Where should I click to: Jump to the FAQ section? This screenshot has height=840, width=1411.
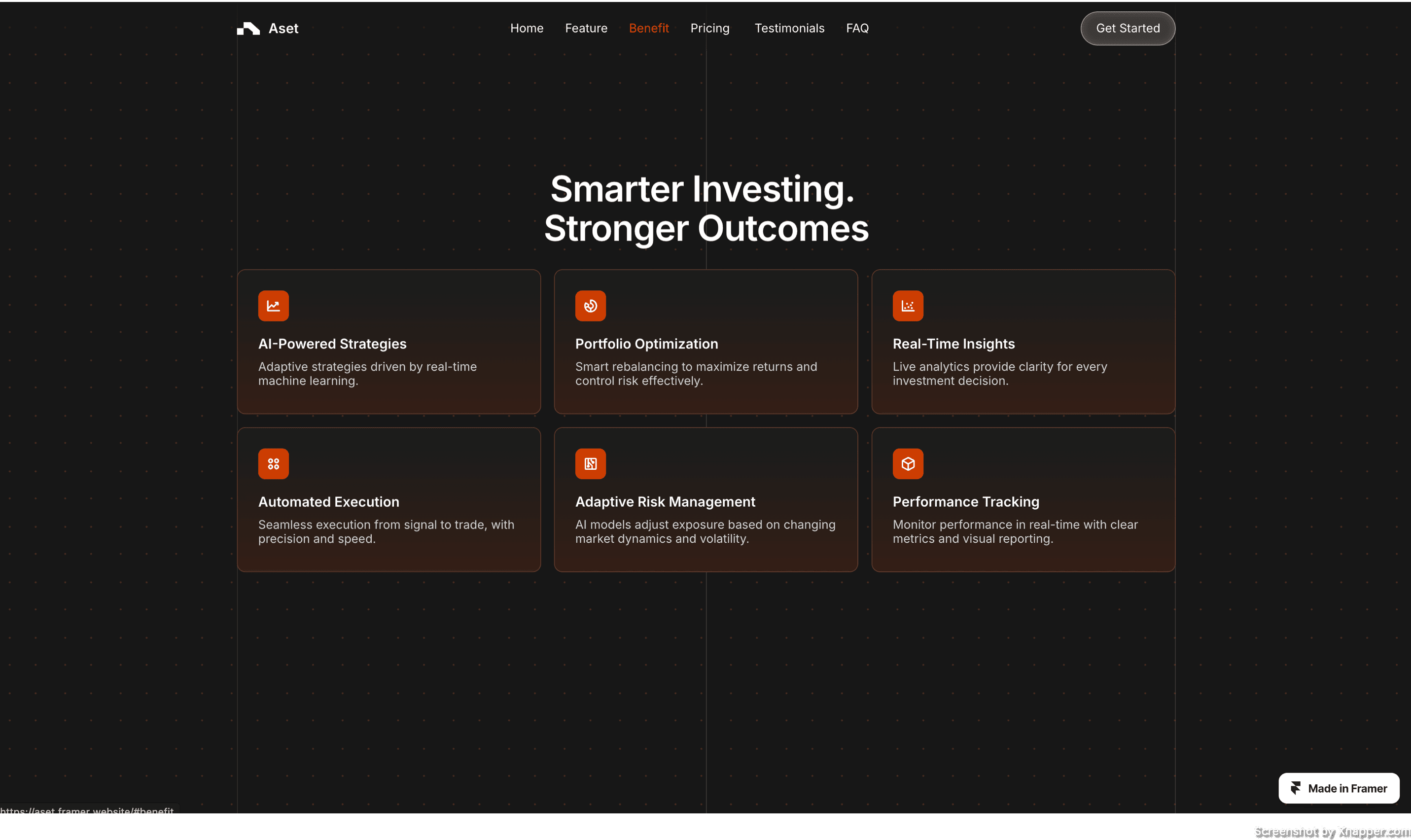click(x=857, y=28)
